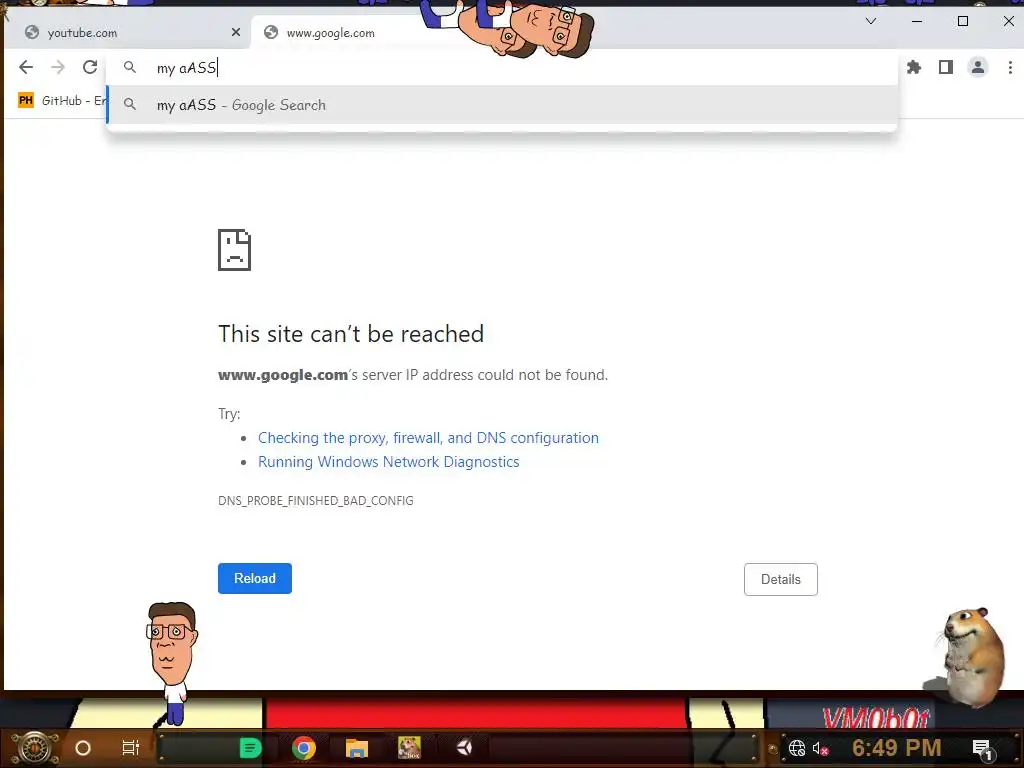Choose the 'my aASS - Google Search' suggestion
Screen dimensions: 1024x768
tap(502, 104)
